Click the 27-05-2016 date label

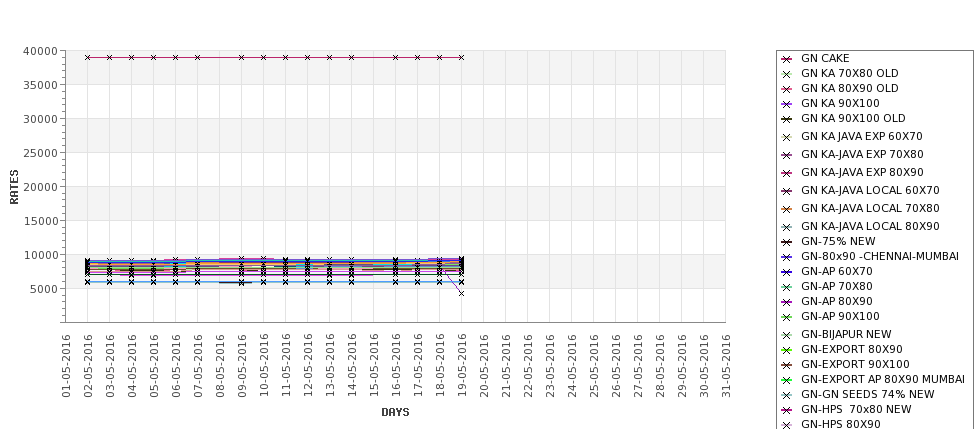(x=637, y=366)
